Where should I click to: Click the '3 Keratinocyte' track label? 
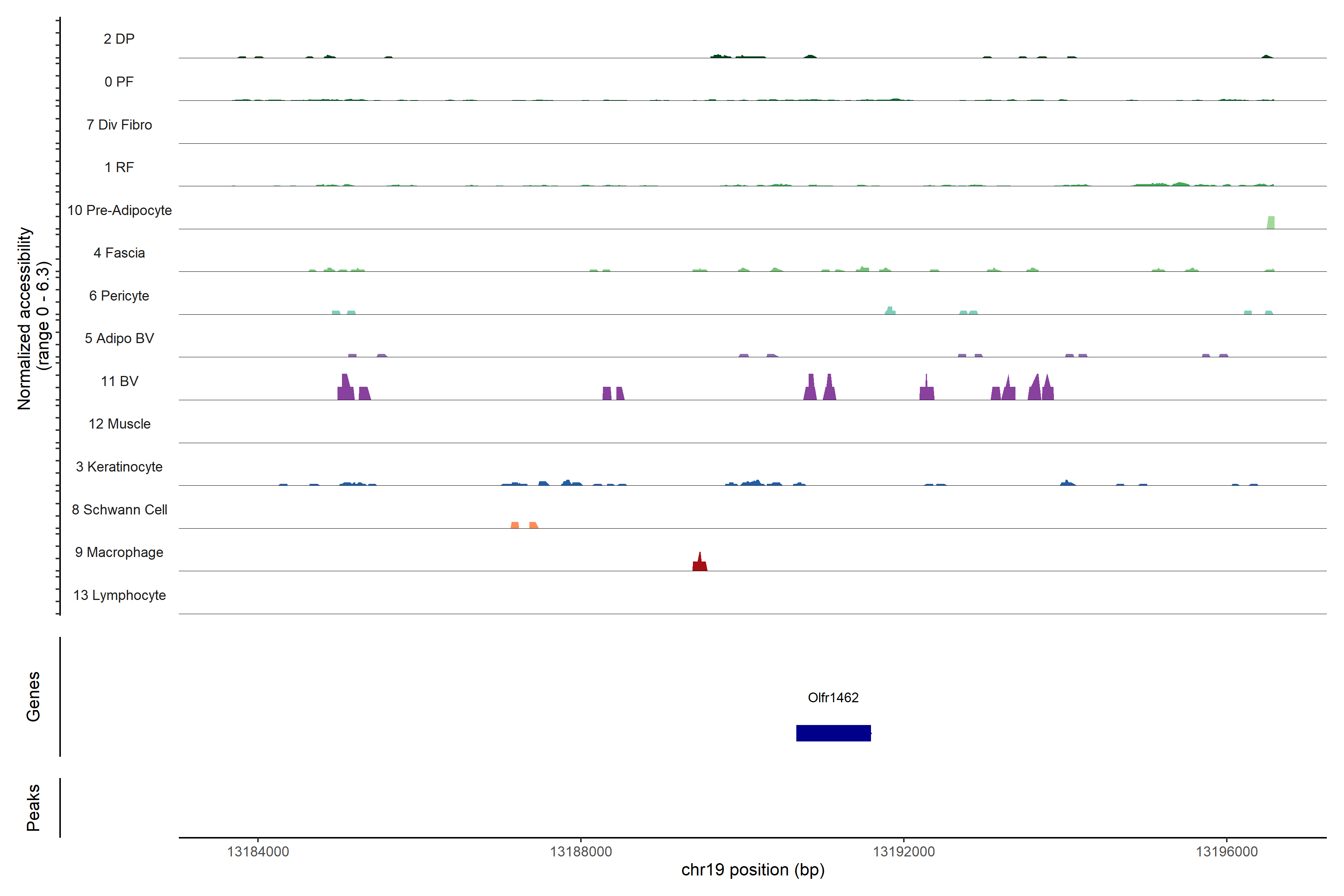[119, 467]
